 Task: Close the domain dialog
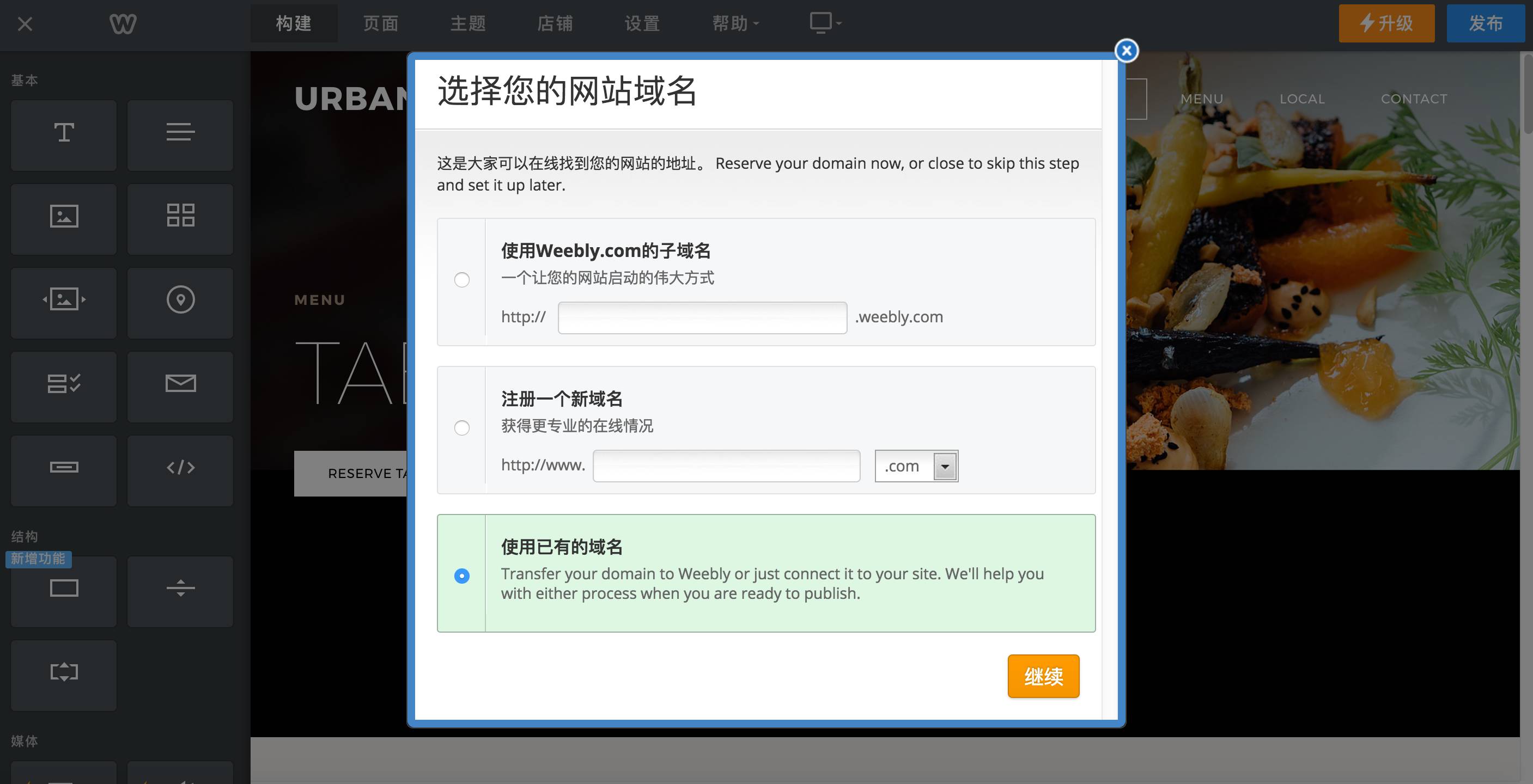tap(1126, 51)
